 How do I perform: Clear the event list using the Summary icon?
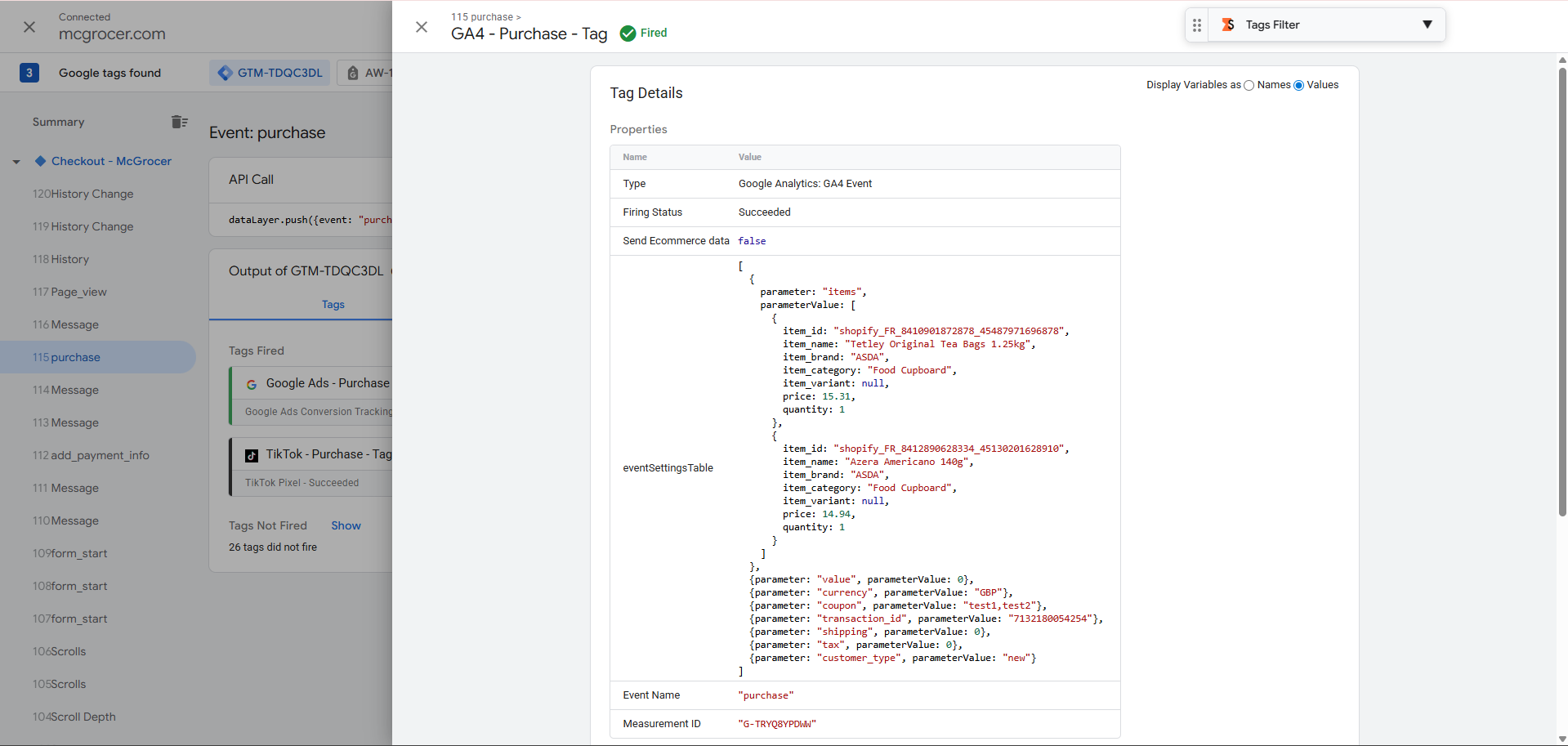coord(179,122)
